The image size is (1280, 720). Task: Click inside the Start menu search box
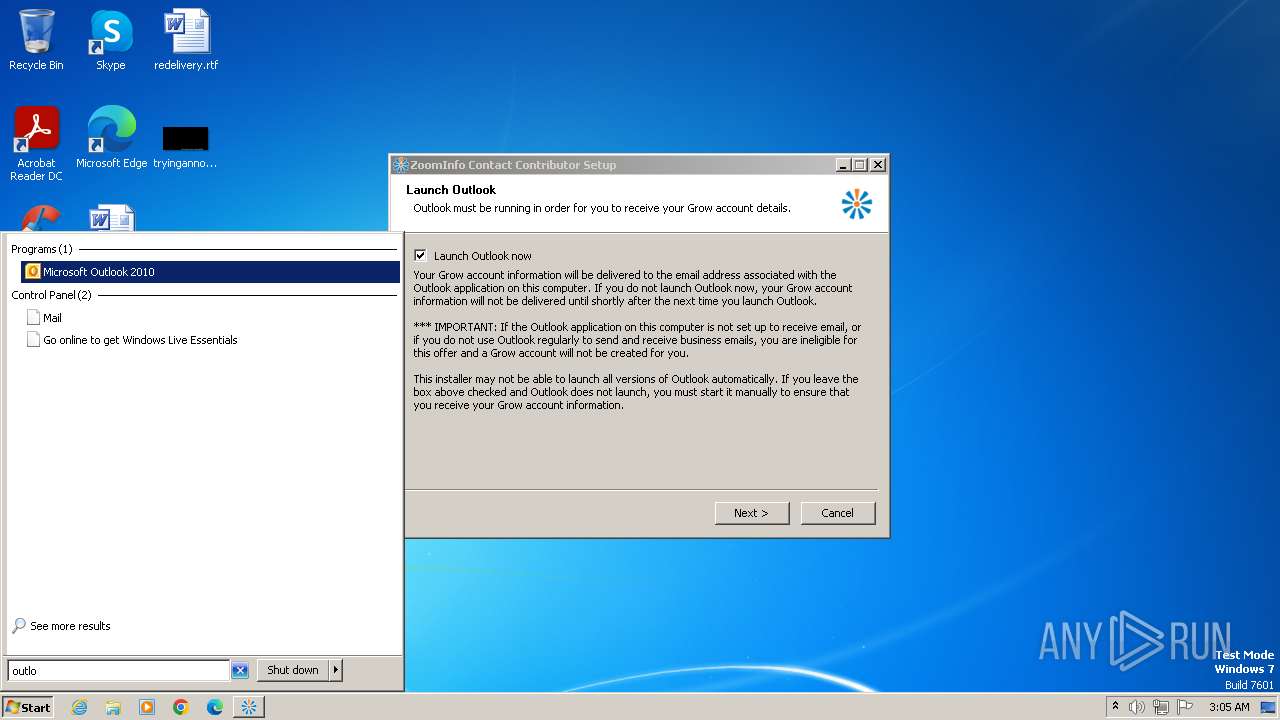[x=118, y=670]
